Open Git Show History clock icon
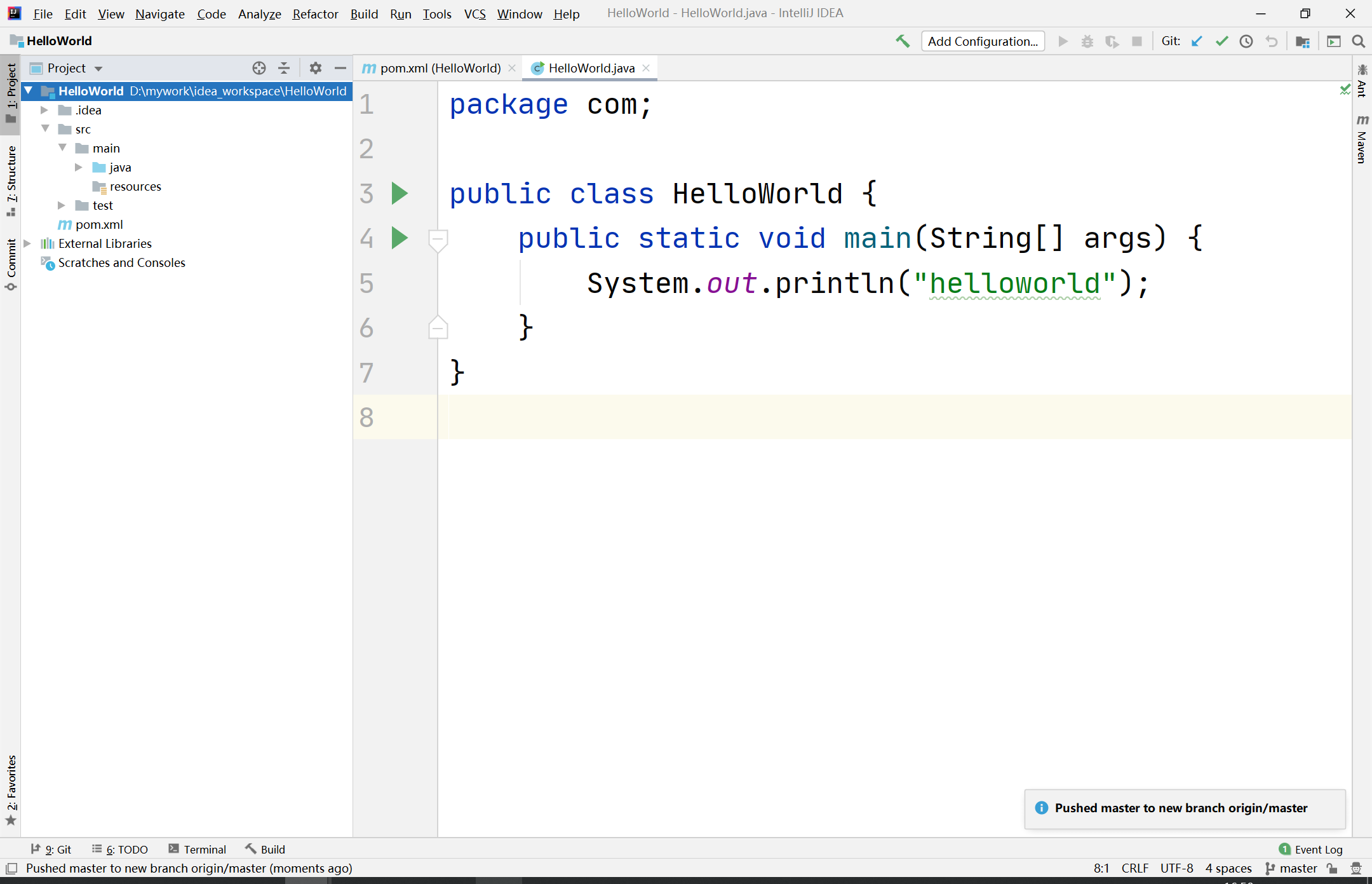This screenshot has width=1372, height=884. coord(1246,41)
